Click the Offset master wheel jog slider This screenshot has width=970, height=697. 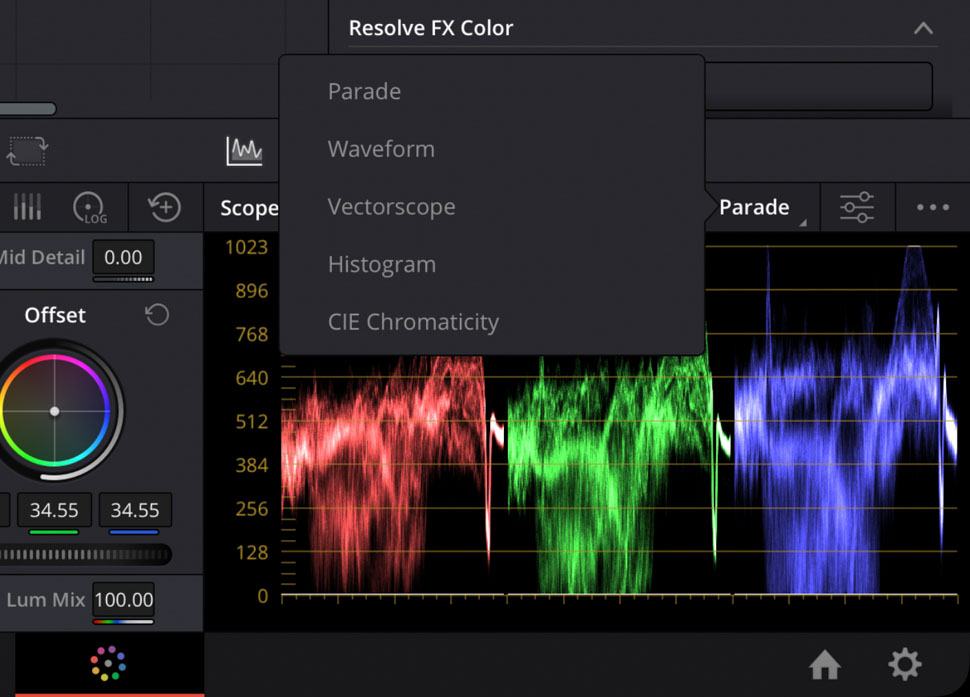[x=85, y=554]
